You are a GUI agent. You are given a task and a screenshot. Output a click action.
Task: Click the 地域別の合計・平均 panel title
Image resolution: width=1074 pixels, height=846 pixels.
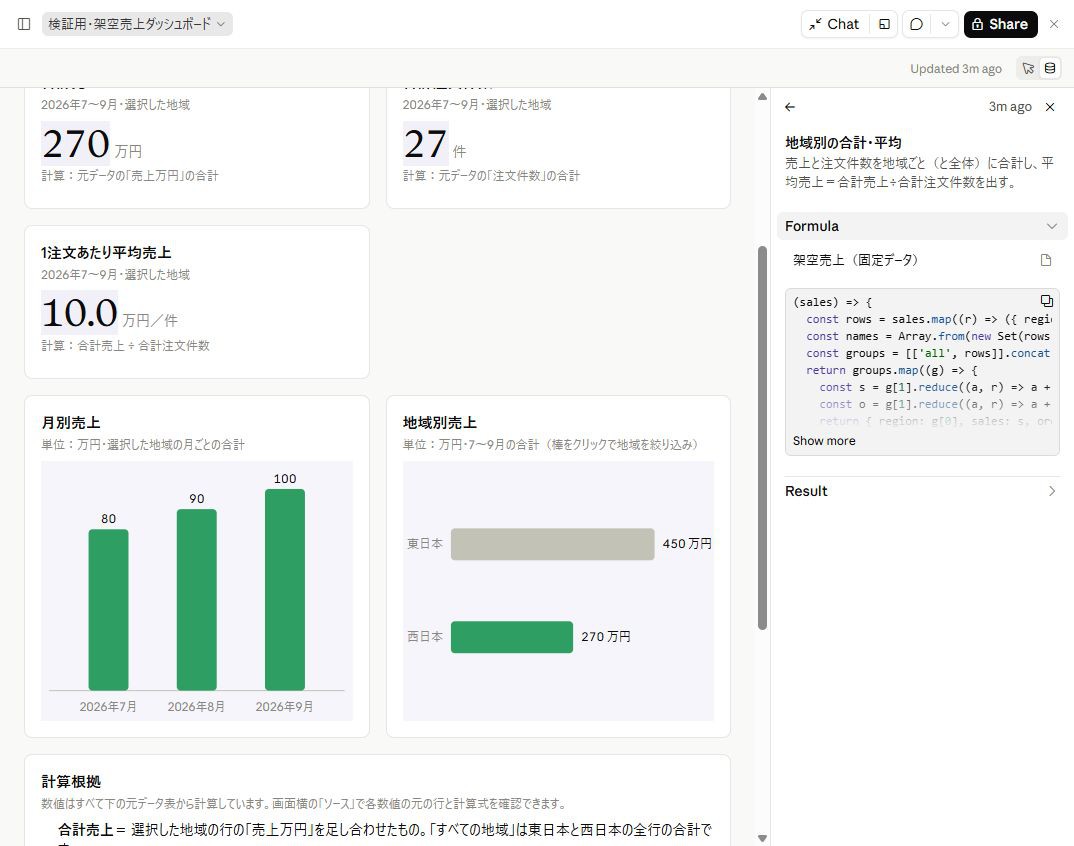click(843, 142)
